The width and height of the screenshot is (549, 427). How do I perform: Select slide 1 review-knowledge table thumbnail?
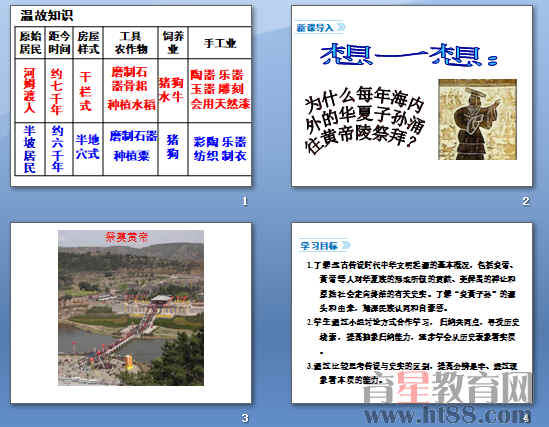(x=131, y=96)
